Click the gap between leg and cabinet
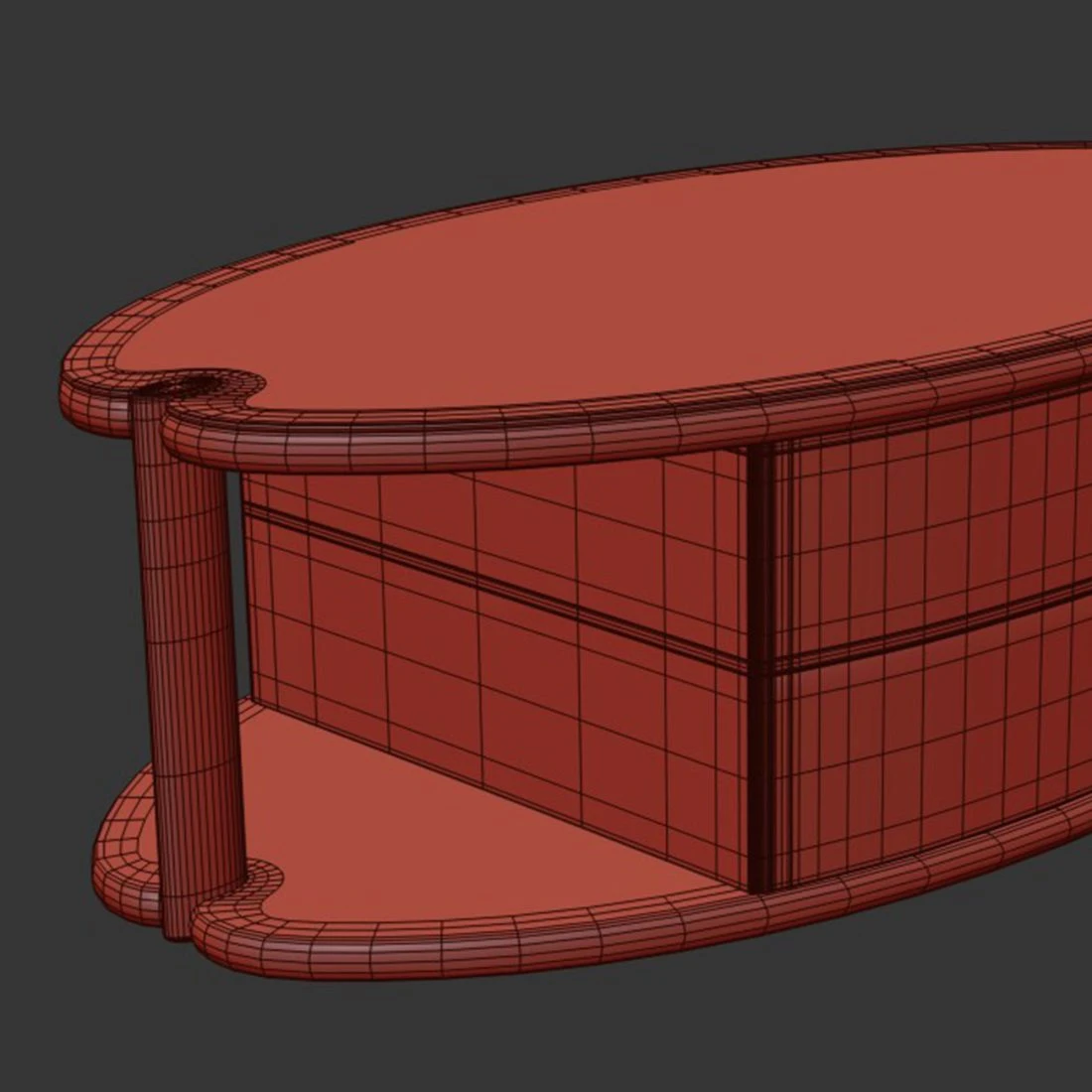The width and height of the screenshot is (1092, 1092). click(x=233, y=596)
